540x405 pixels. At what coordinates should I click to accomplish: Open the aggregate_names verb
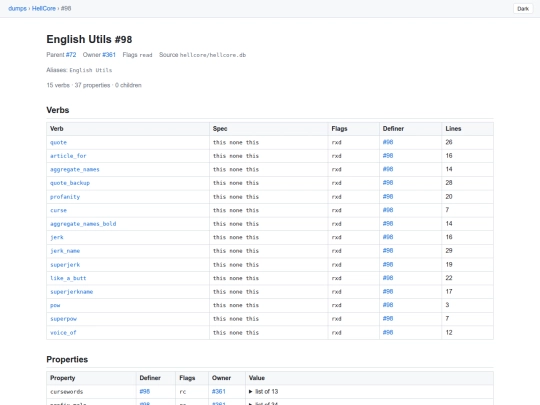coord(75,169)
